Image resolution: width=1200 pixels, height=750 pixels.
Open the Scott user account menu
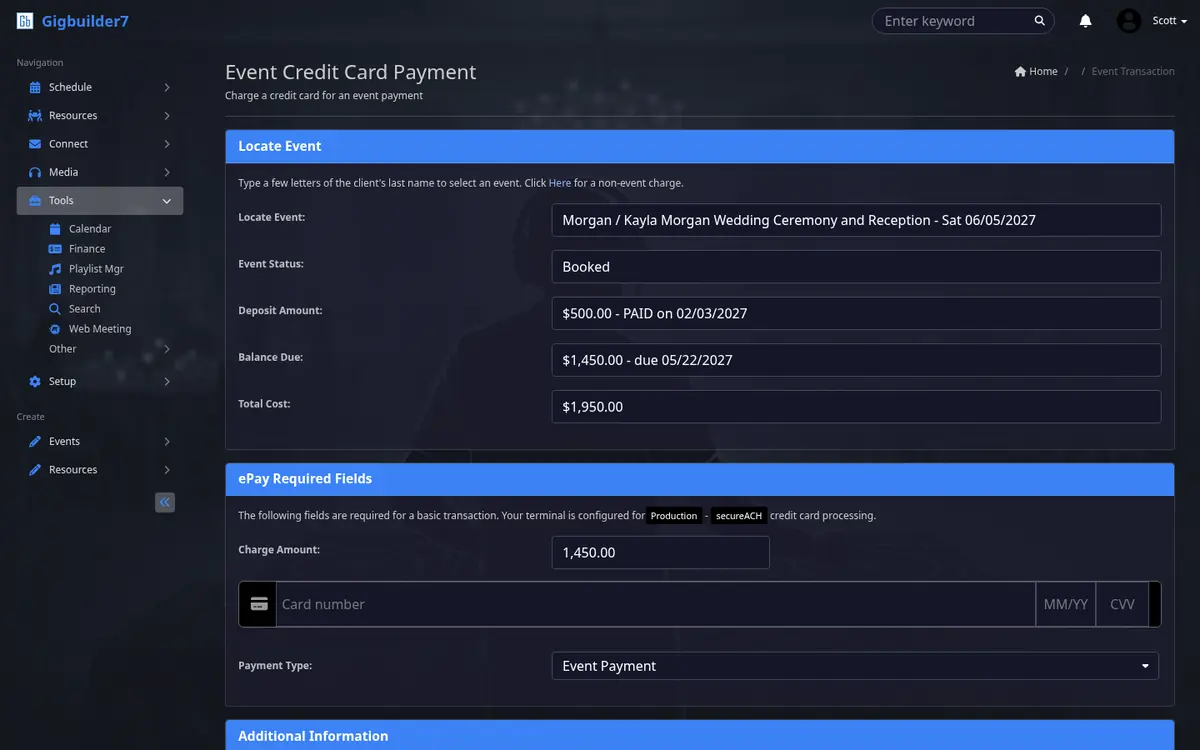tap(1169, 21)
